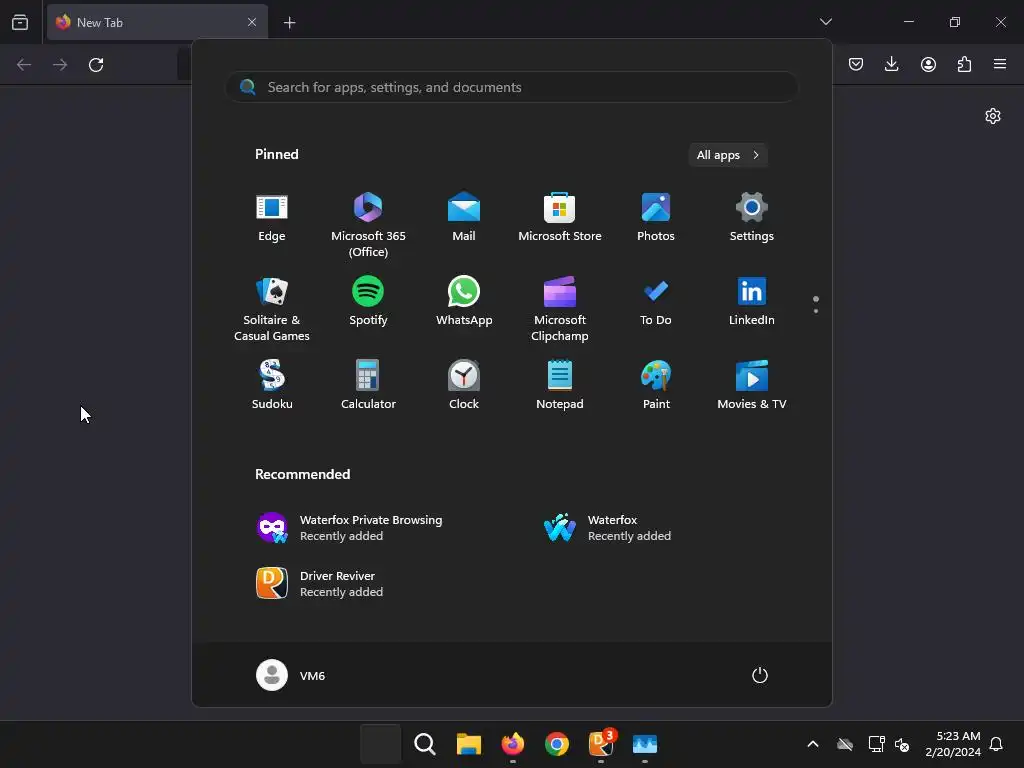The image size is (1024, 768).
Task: Open recent browsing view button
Action: click(20, 22)
